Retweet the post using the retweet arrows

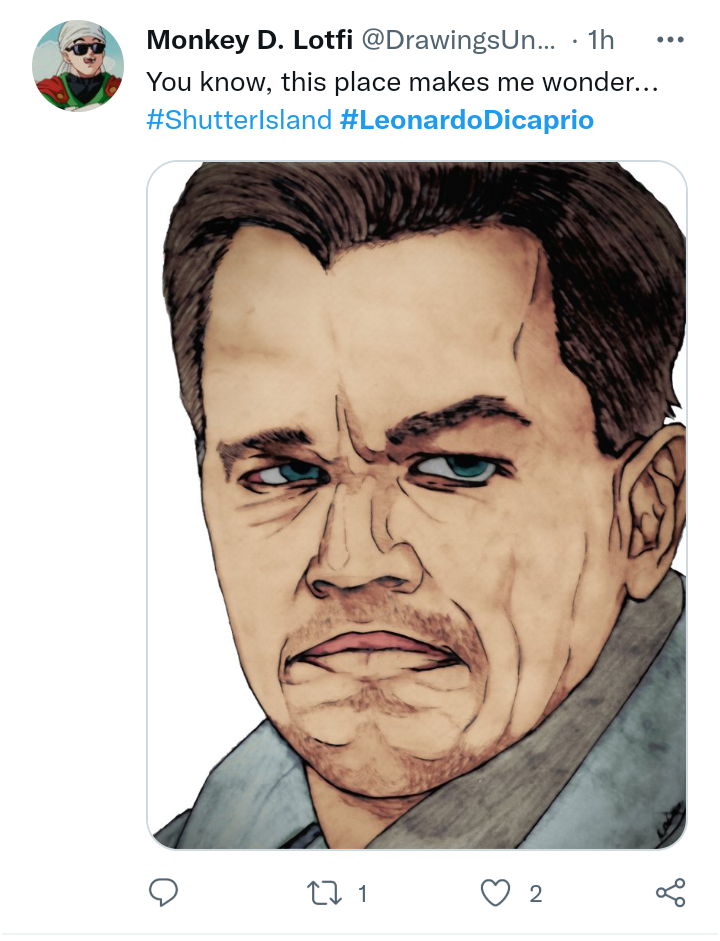click(x=325, y=893)
